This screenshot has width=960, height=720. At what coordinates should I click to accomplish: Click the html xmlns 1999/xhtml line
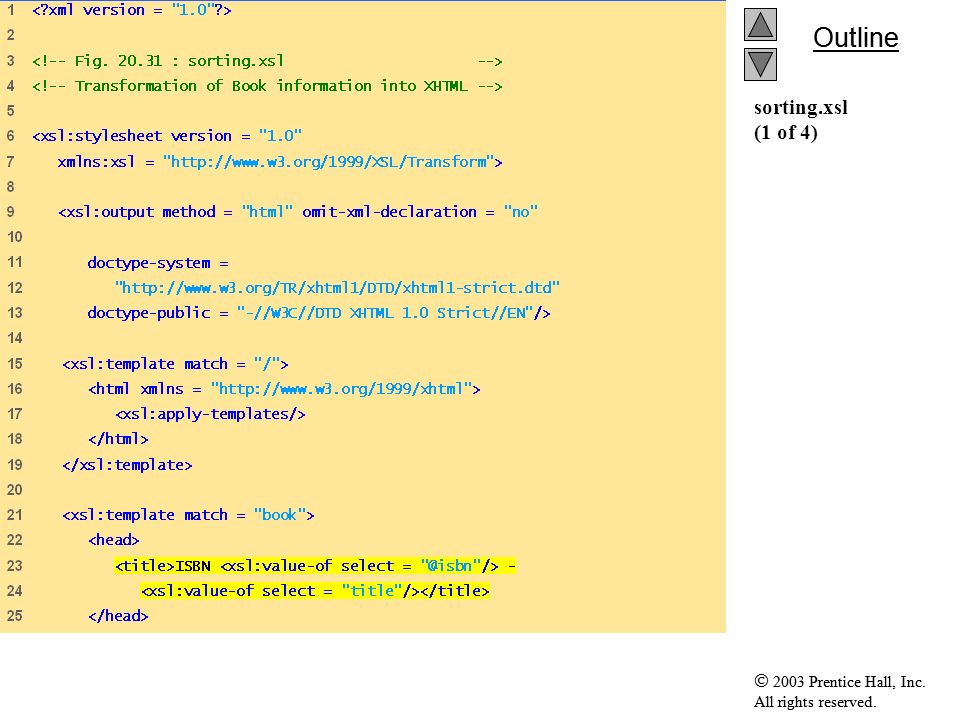tap(284, 389)
